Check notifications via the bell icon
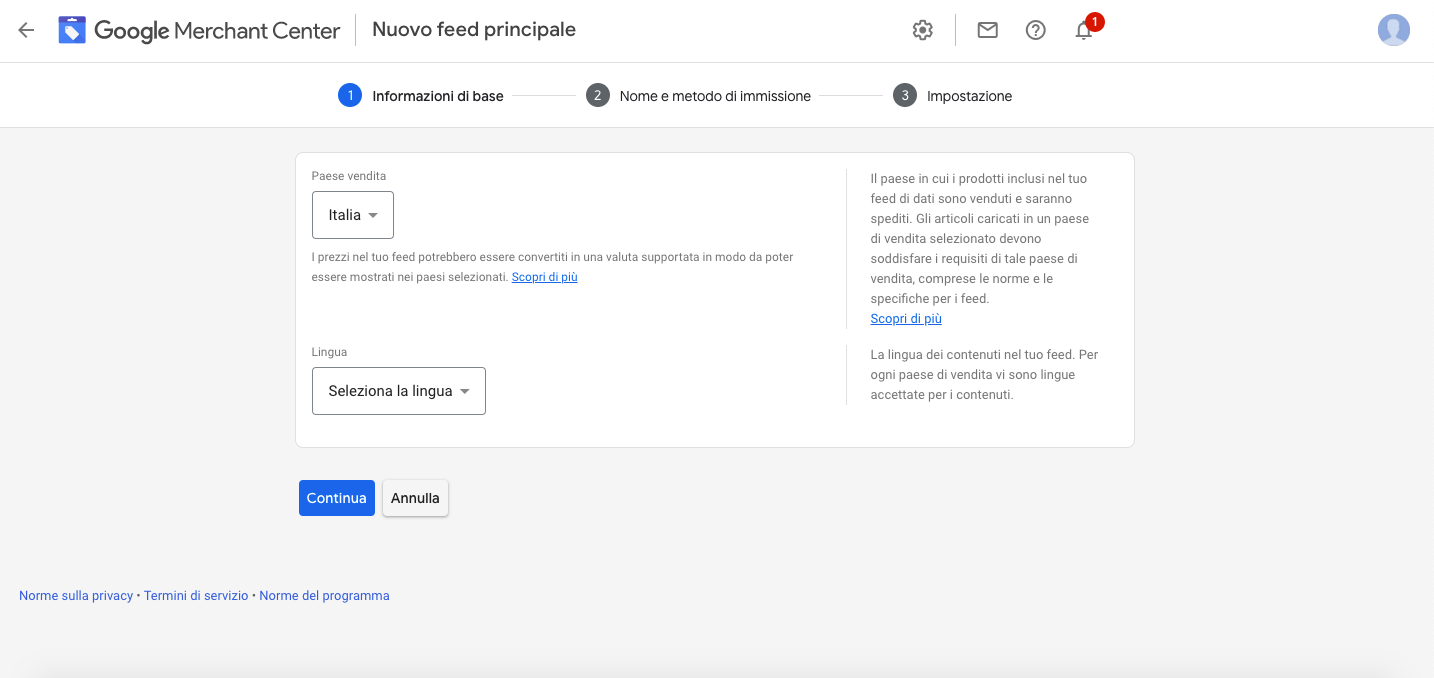 (1083, 32)
